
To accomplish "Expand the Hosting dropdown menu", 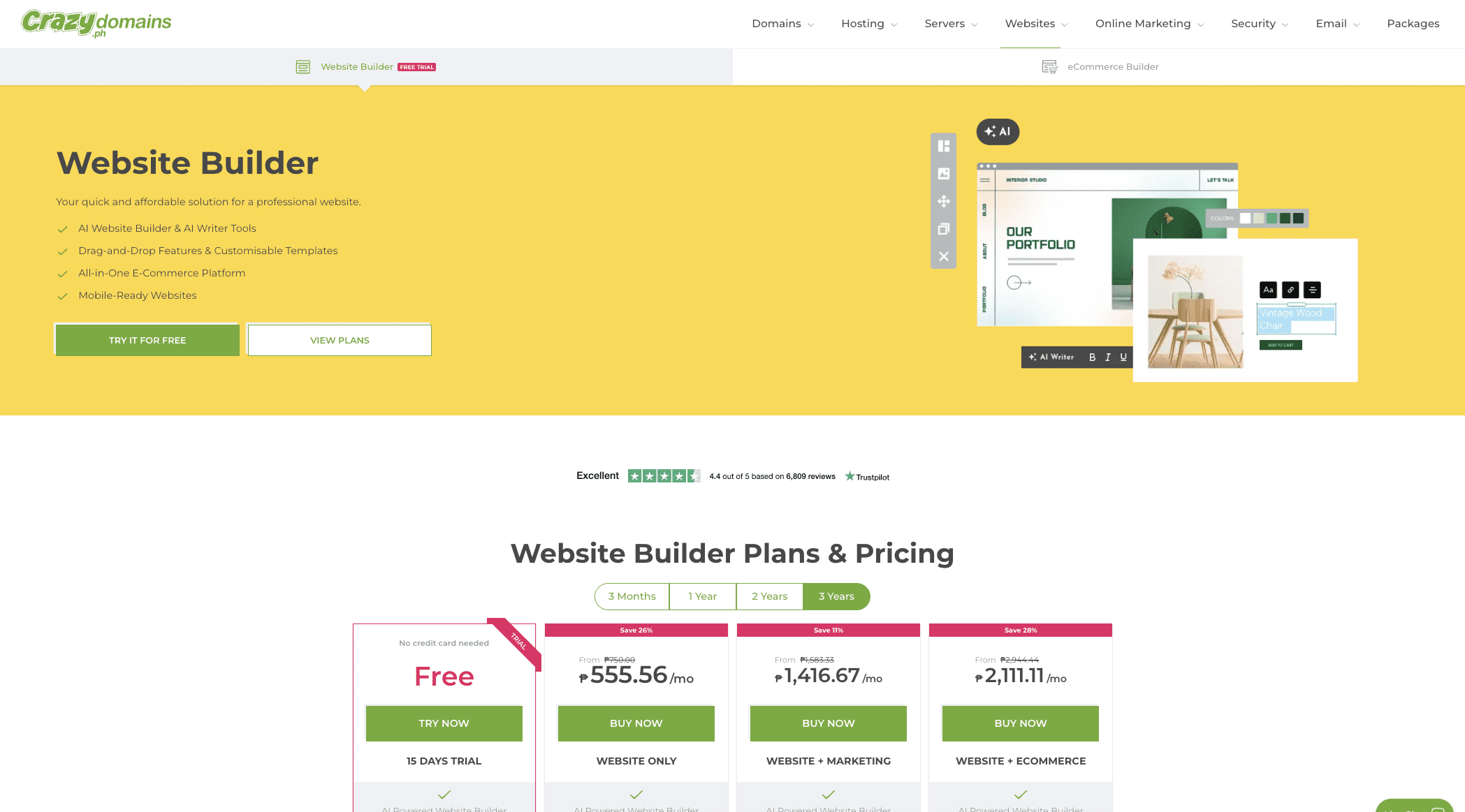I will pyautogui.click(x=868, y=24).
